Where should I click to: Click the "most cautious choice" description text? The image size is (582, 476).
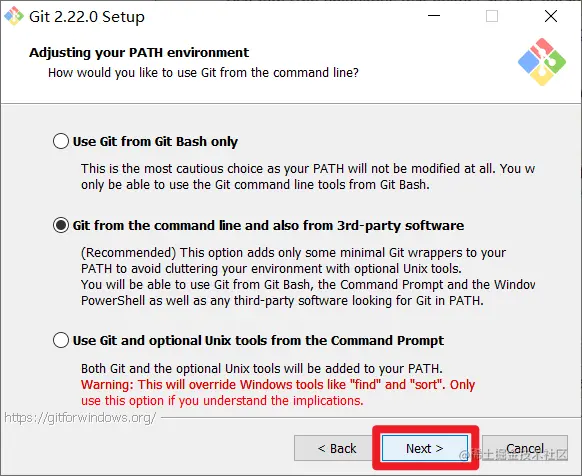pos(308,176)
